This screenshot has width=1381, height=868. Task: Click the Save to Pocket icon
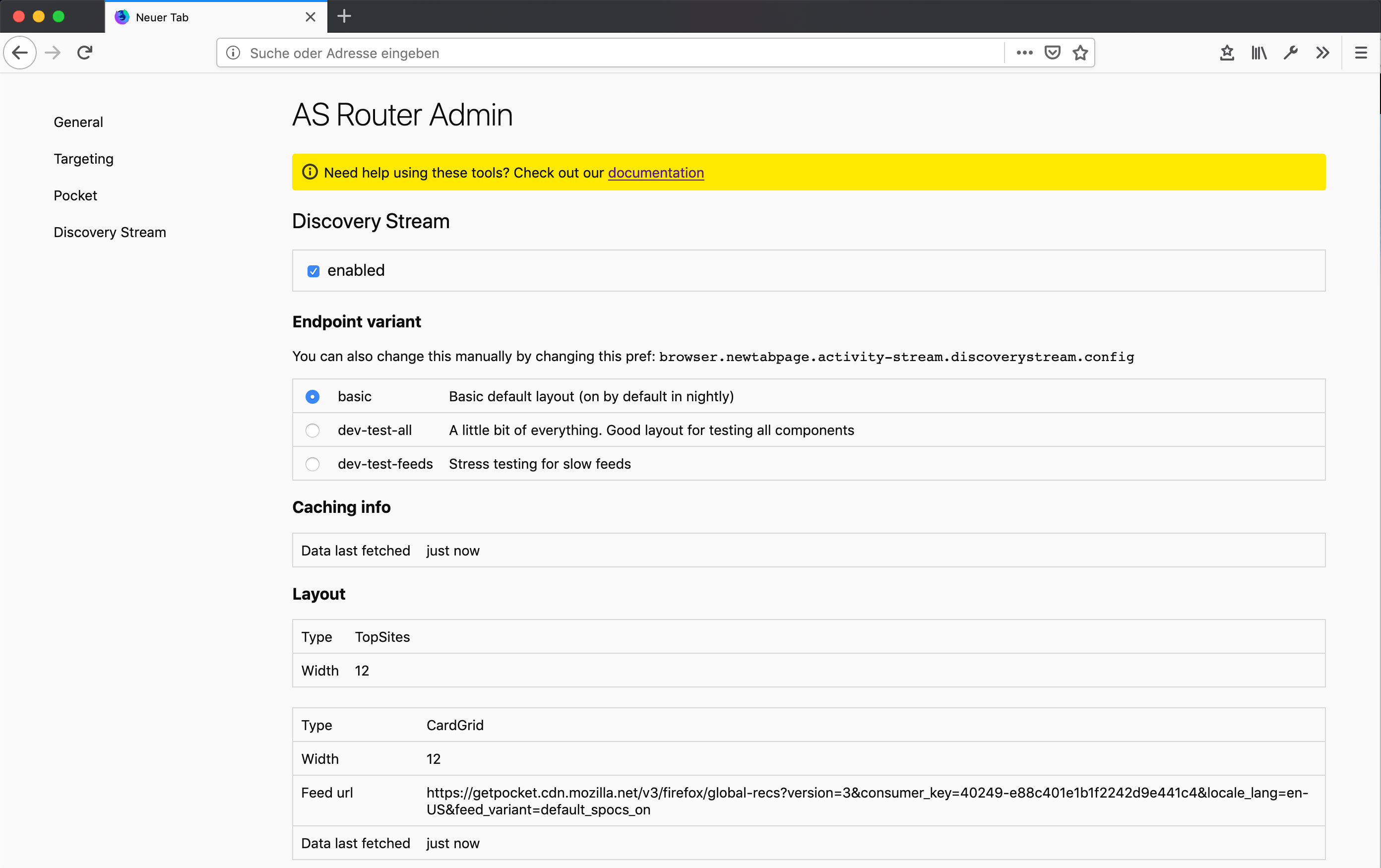click(x=1053, y=53)
